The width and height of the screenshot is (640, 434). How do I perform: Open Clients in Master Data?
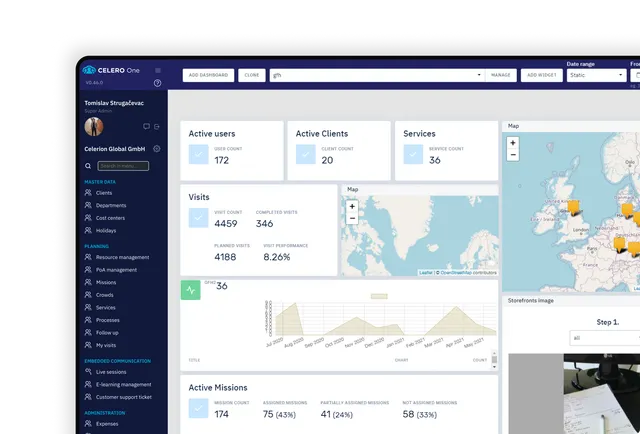(104, 193)
